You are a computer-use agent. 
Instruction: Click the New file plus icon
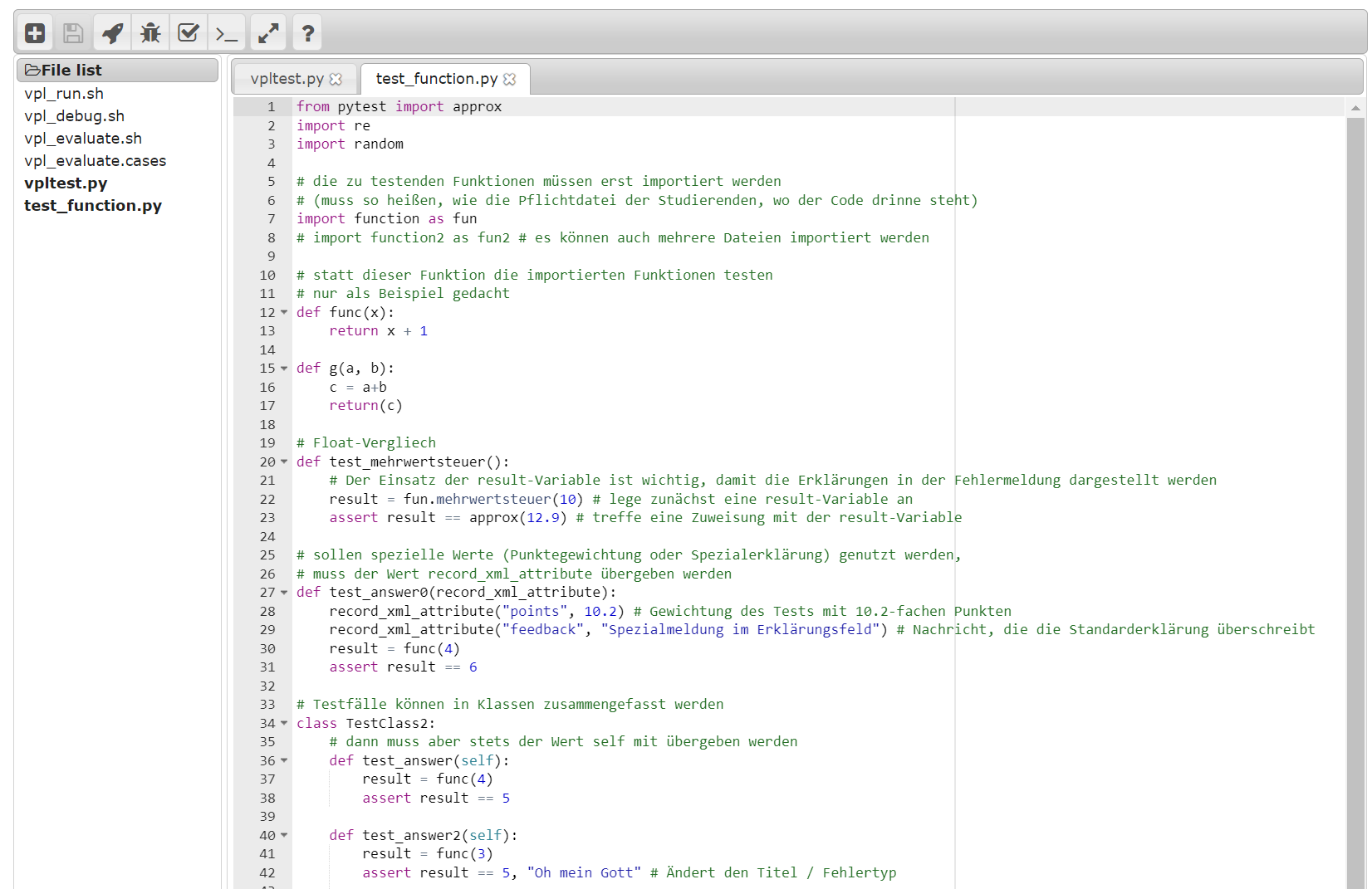[35, 33]
